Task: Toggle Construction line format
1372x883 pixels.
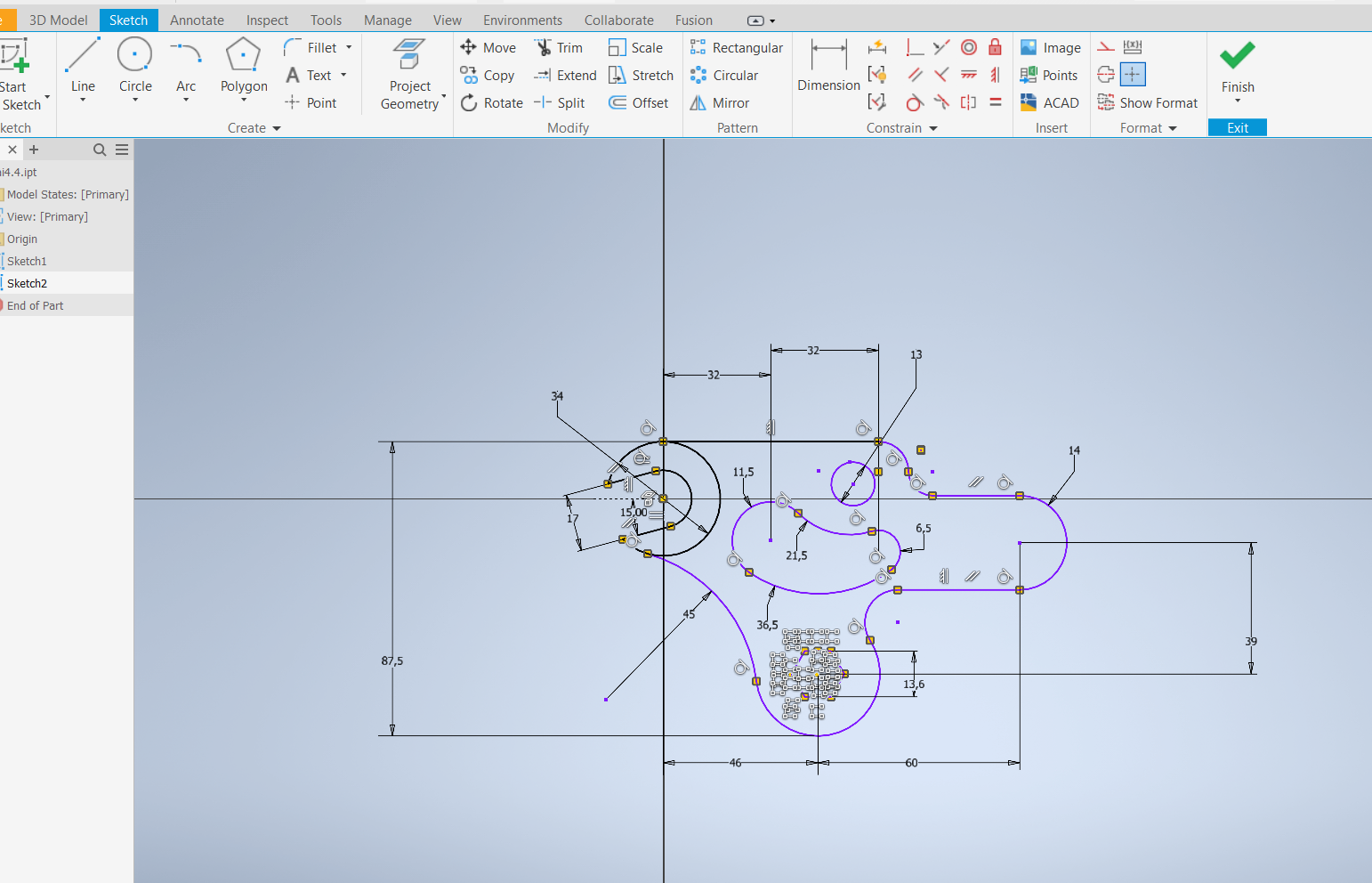Action: click(x=1106, y=47)
